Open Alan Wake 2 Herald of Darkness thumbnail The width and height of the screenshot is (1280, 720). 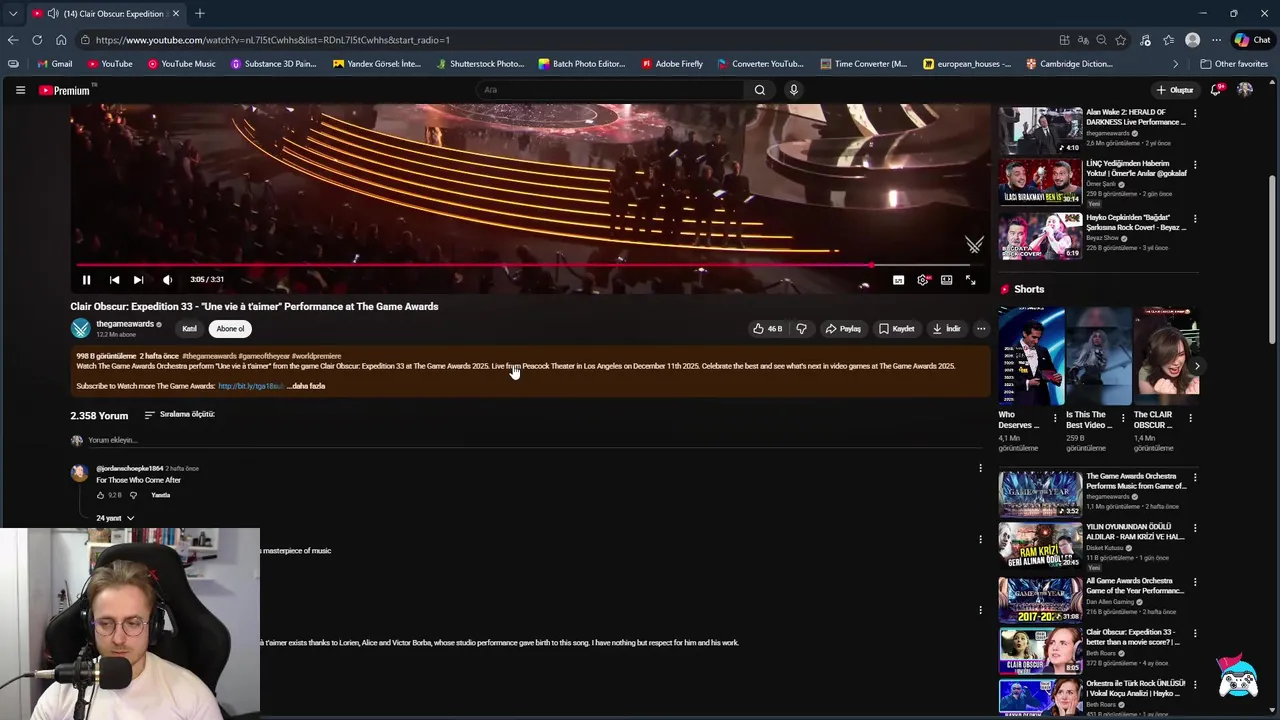(x=1040, y=130)
